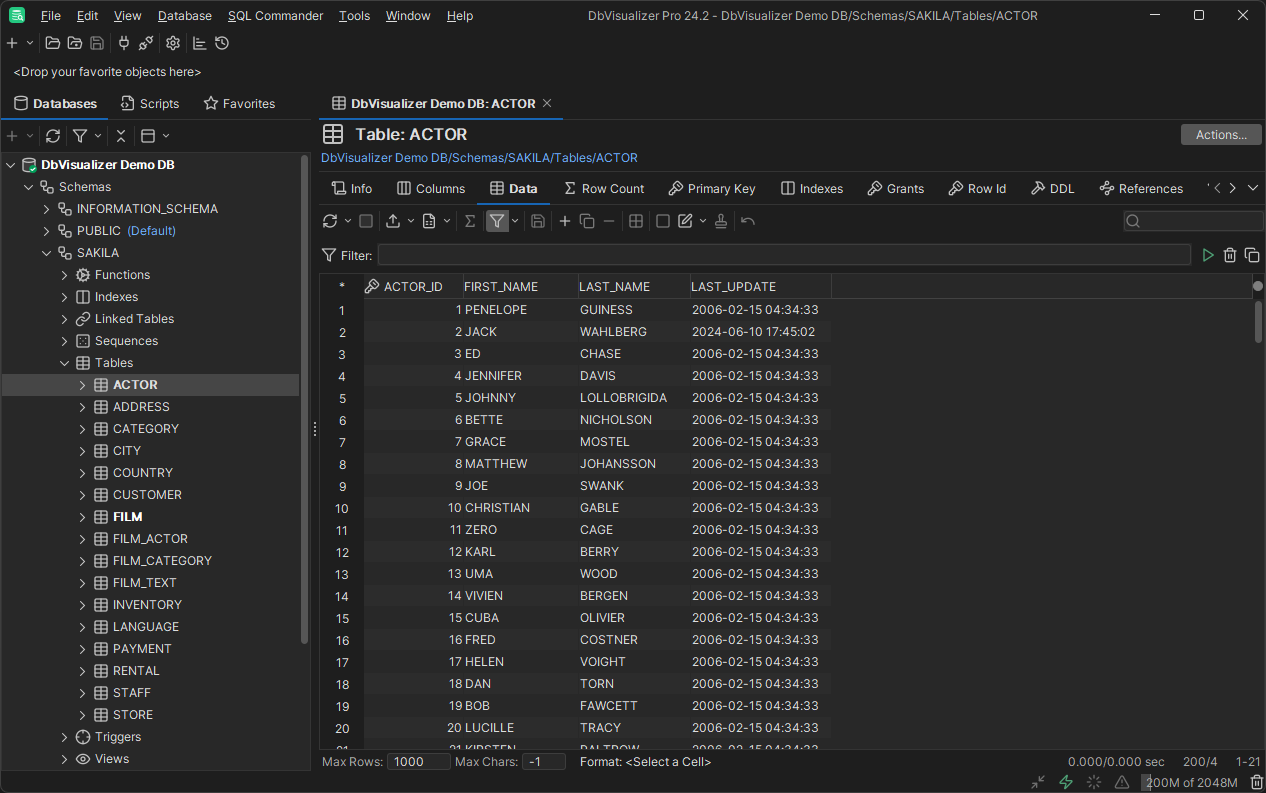Click the Actions... button

coord(1221,135)
